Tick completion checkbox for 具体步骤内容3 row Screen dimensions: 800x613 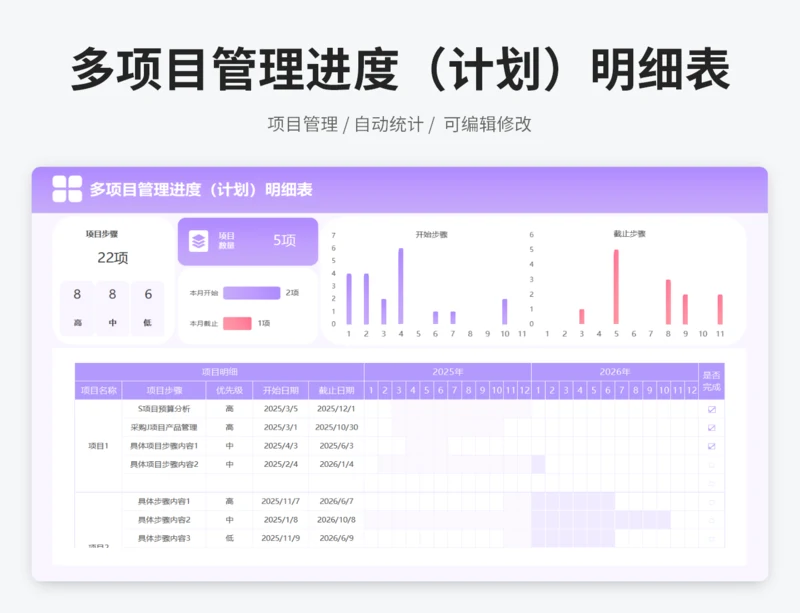click(712, 539)
